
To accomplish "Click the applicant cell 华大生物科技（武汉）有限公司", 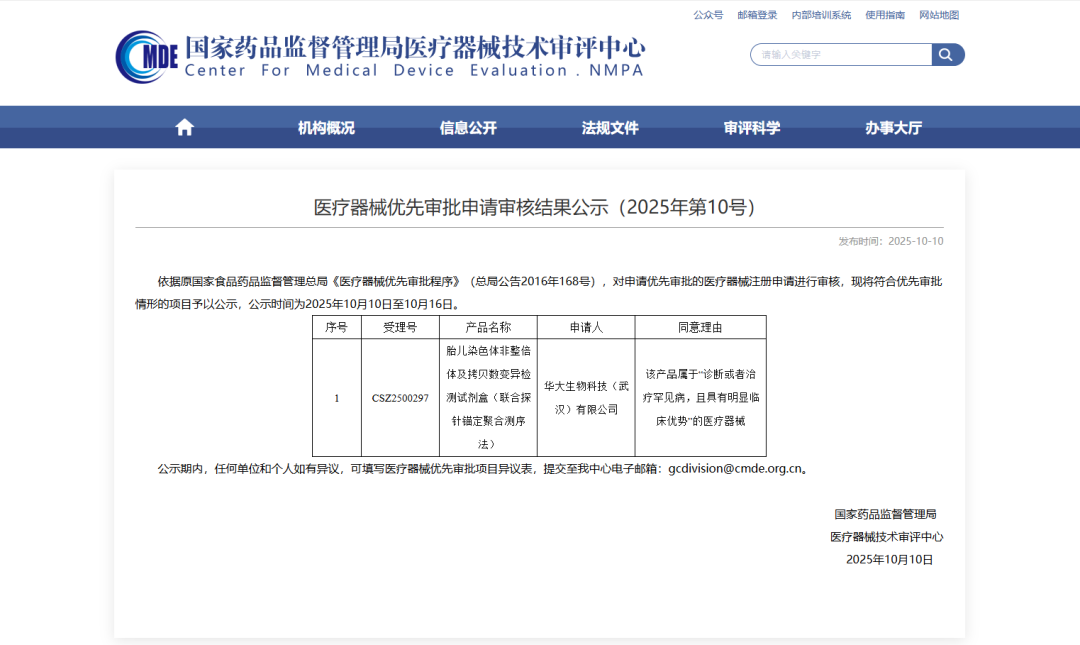I will [x=586, y=398].
